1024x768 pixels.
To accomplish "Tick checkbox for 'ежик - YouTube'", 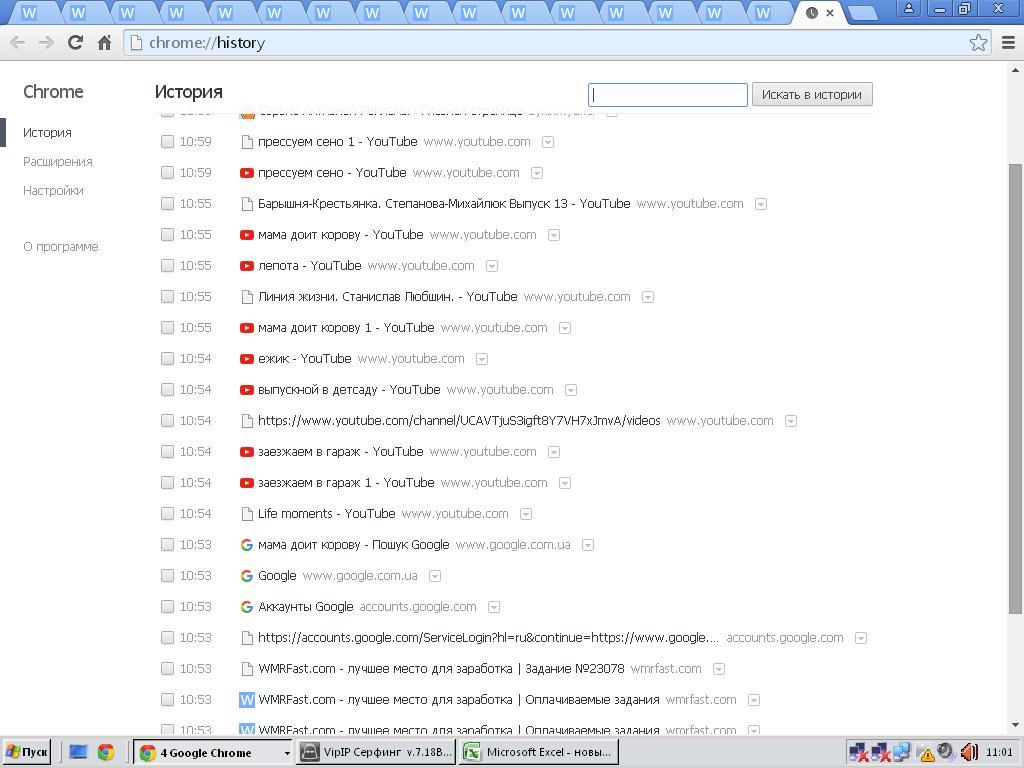I will 167,359.
